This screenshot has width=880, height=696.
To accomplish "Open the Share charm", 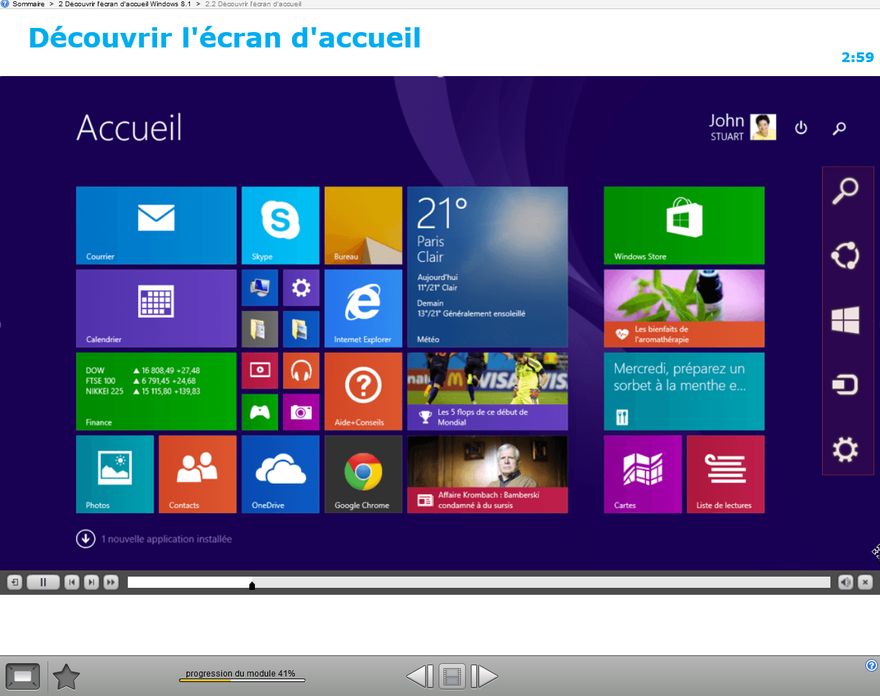I will 845,256.
